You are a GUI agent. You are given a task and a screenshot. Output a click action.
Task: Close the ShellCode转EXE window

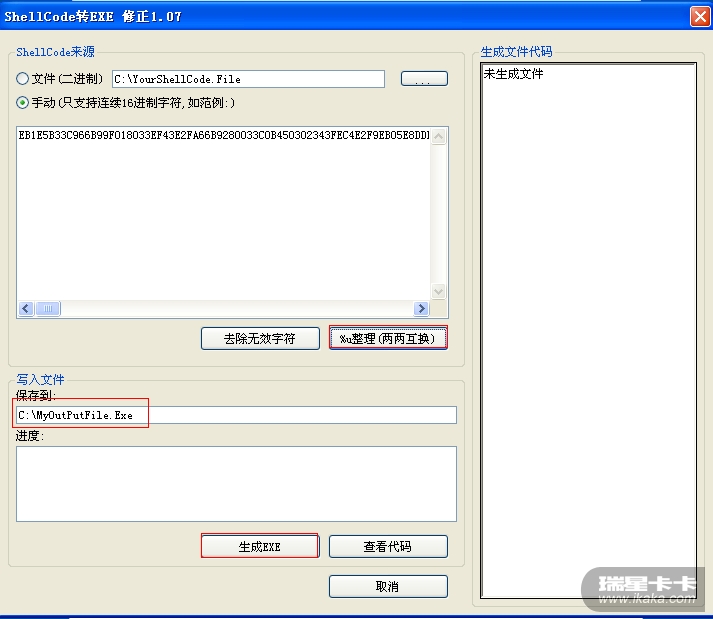click(x=700, y=17)
